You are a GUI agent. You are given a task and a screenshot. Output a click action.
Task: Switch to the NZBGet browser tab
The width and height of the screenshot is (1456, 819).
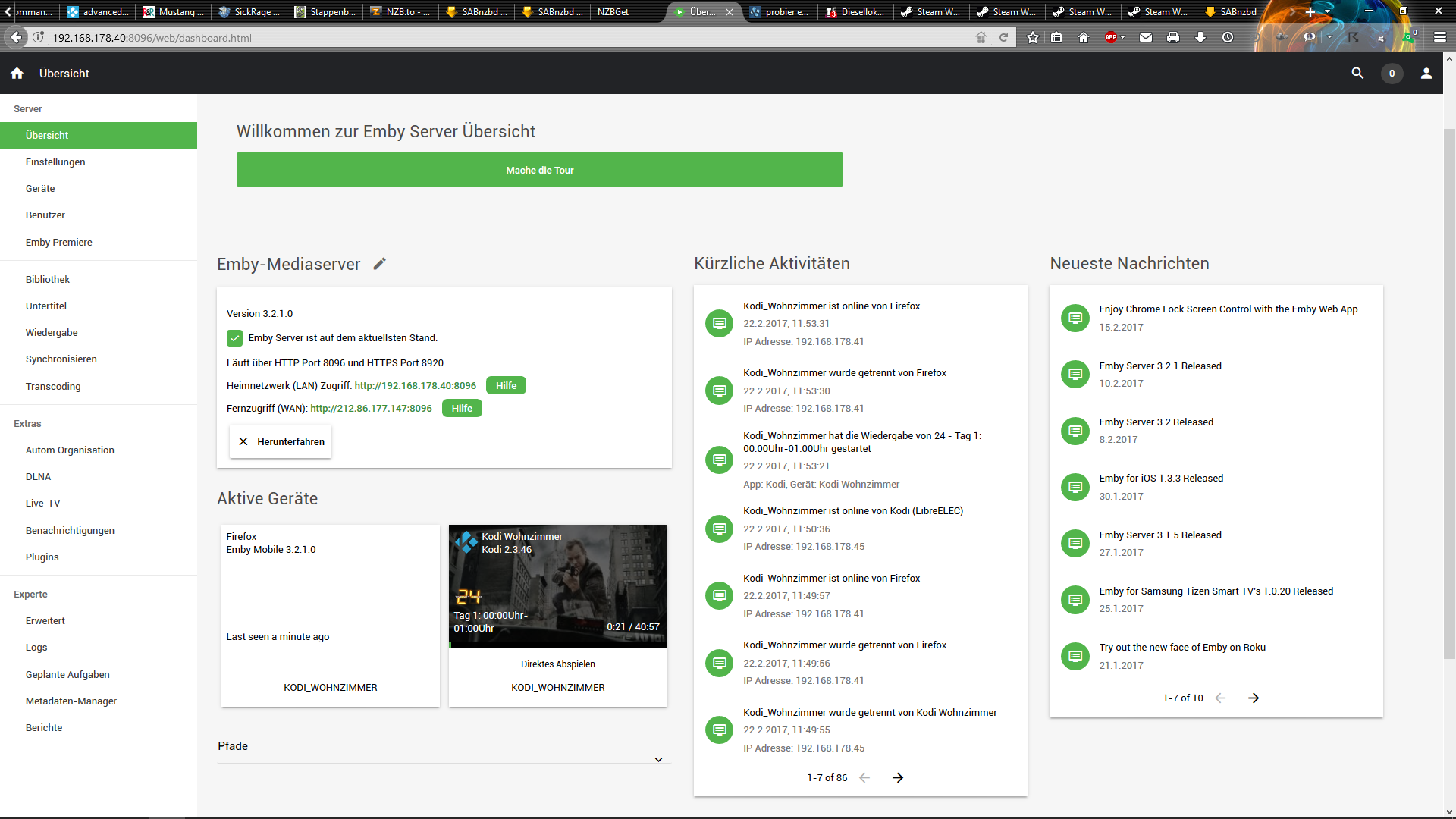tap(628, 12)
